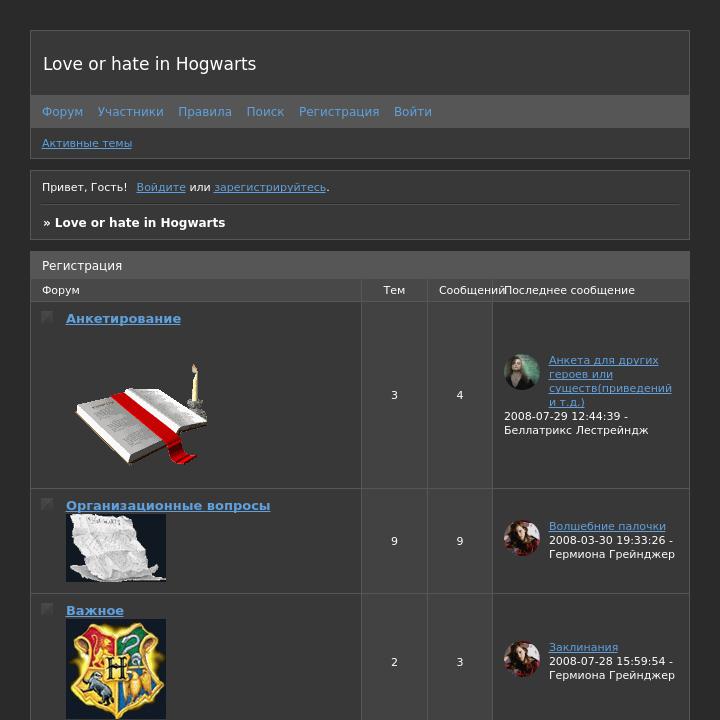The height and width of the screenshot is (720, 720).
Task: Click the breadcrumb » Love or hate in Hogwarts
Action: click(134, 223)
